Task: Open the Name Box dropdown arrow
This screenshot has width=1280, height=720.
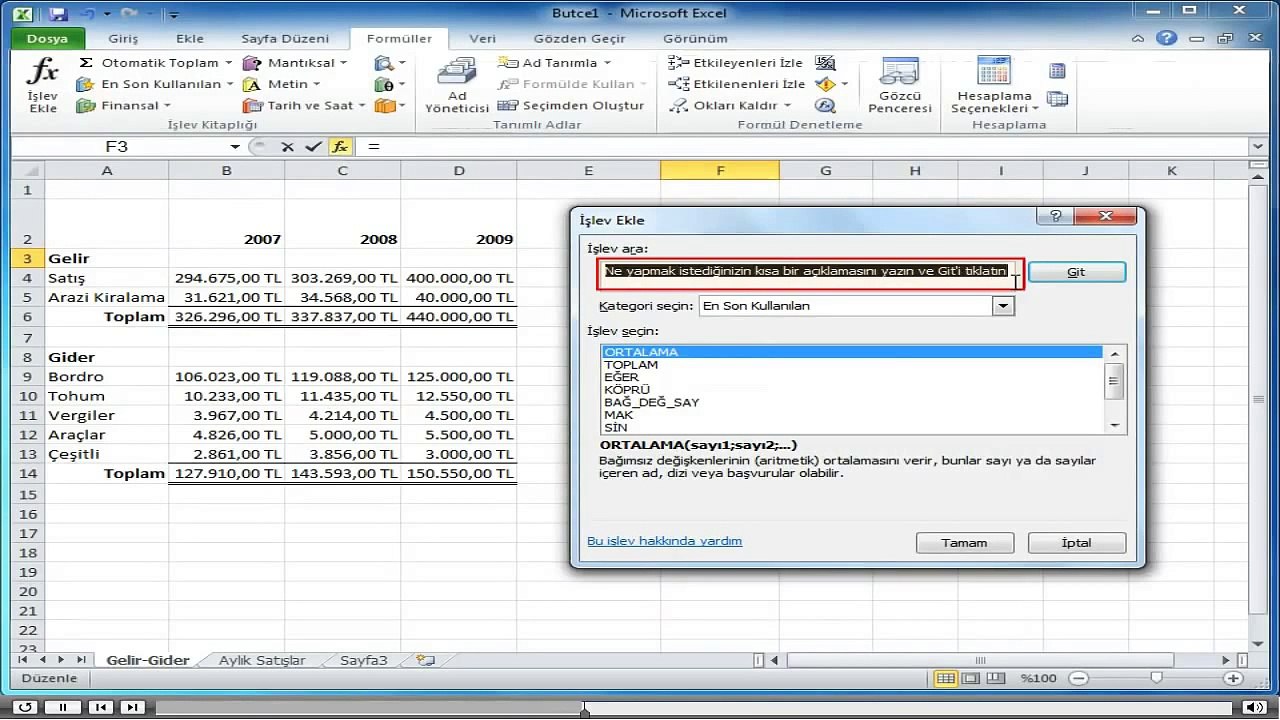Action: pyautogui.click(x=236, y=146)
